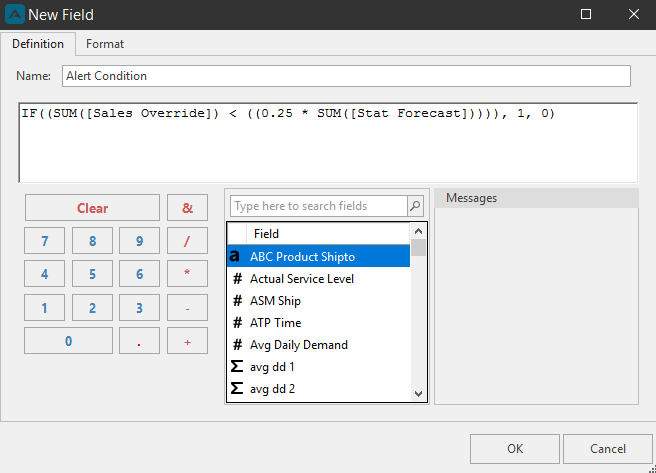Image resolution: width=656 pixels, height=473 pixels.
Task: Select the Definition tab
Action: (x=38, y=44)
